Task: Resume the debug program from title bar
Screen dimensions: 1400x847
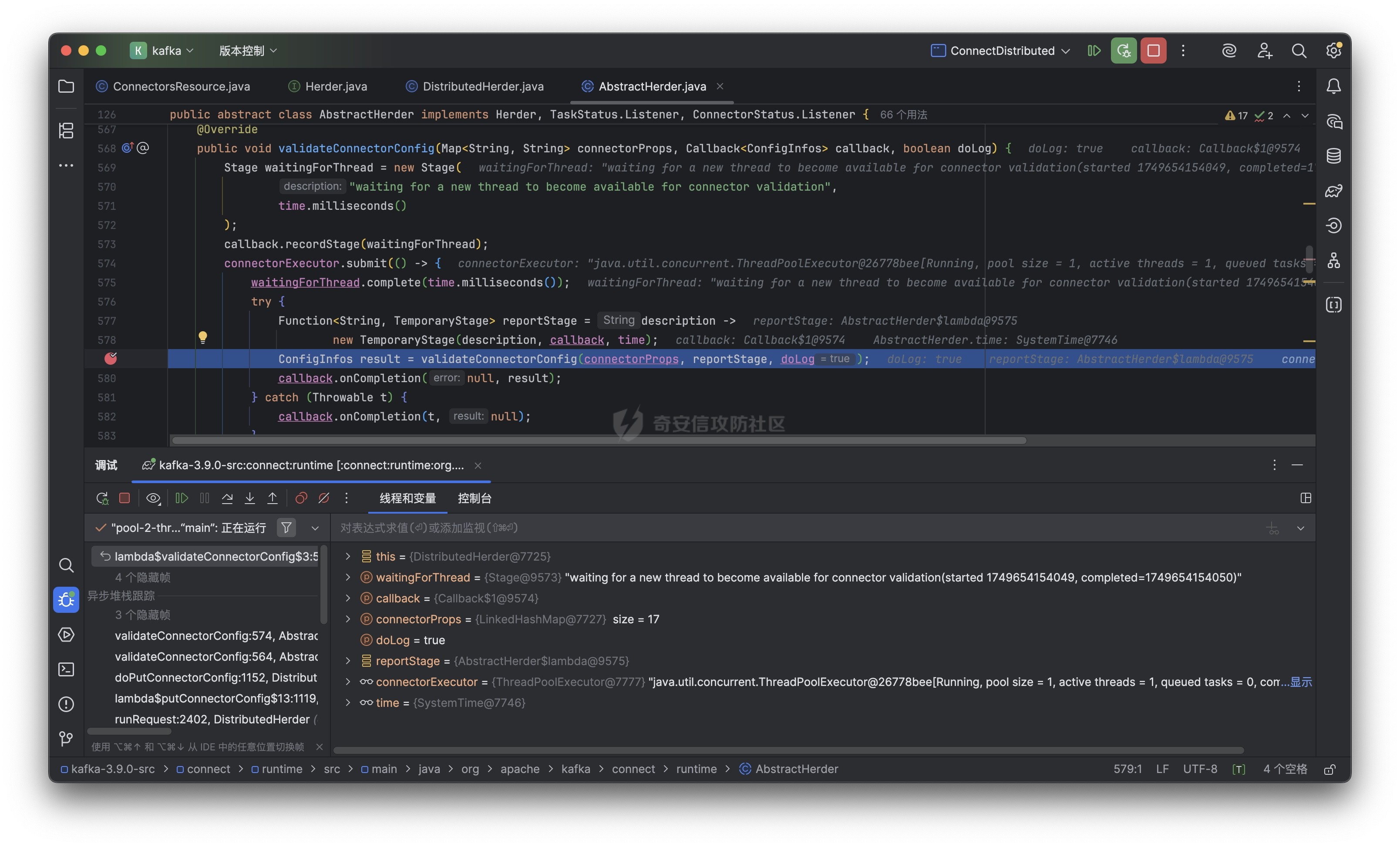Action: tap(1094, 50)
